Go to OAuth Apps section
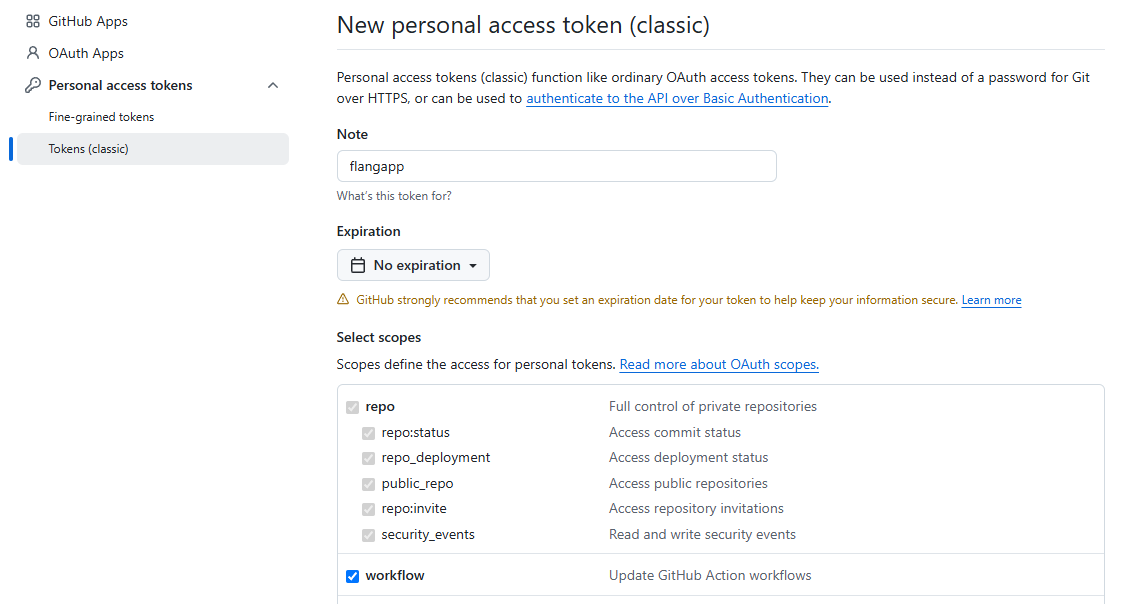This screenshot has height=604, width=1125. [86, 53]
